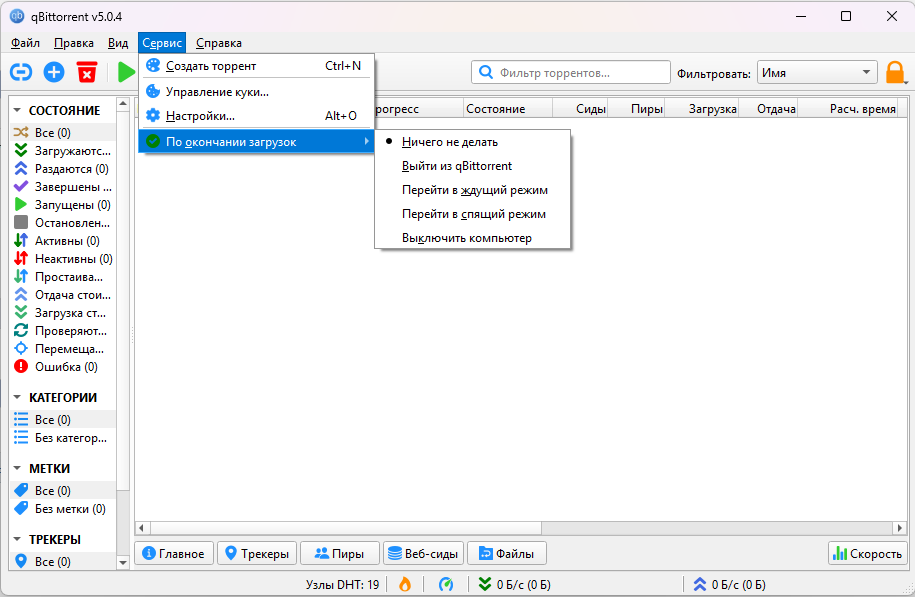Image resolution: width=915 pixels, height=597 pixels.
Task: Open the Правка menu
Action: pyautogui.click(x=74, y=43)
